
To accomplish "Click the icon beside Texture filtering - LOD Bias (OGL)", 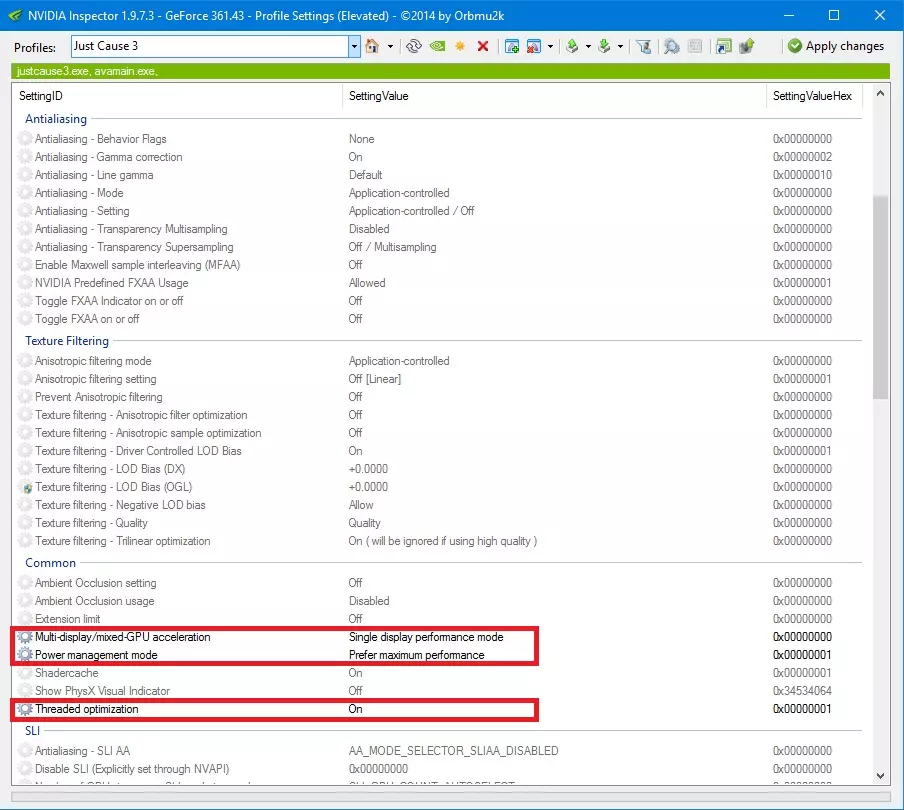I will [27, 488].
